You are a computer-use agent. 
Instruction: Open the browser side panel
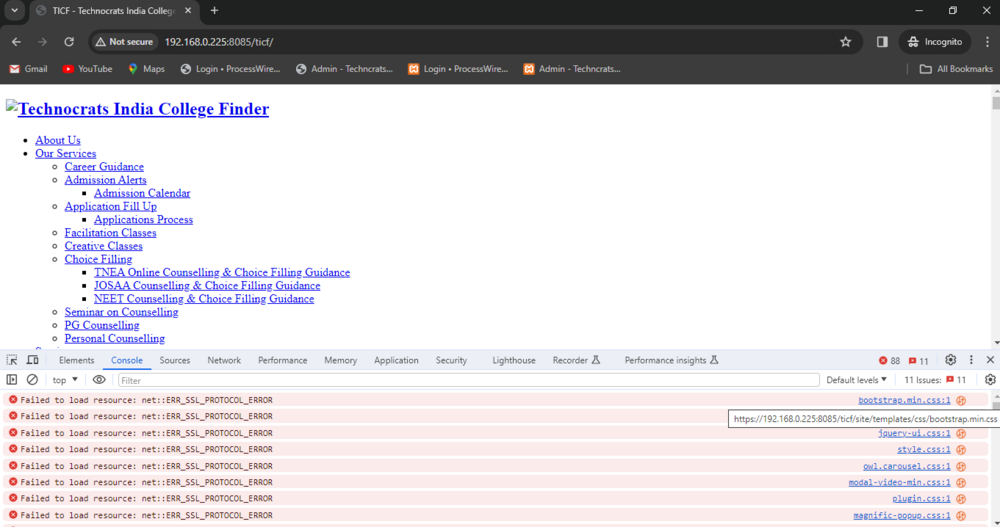pyautogui.click(x=882, y=42)
